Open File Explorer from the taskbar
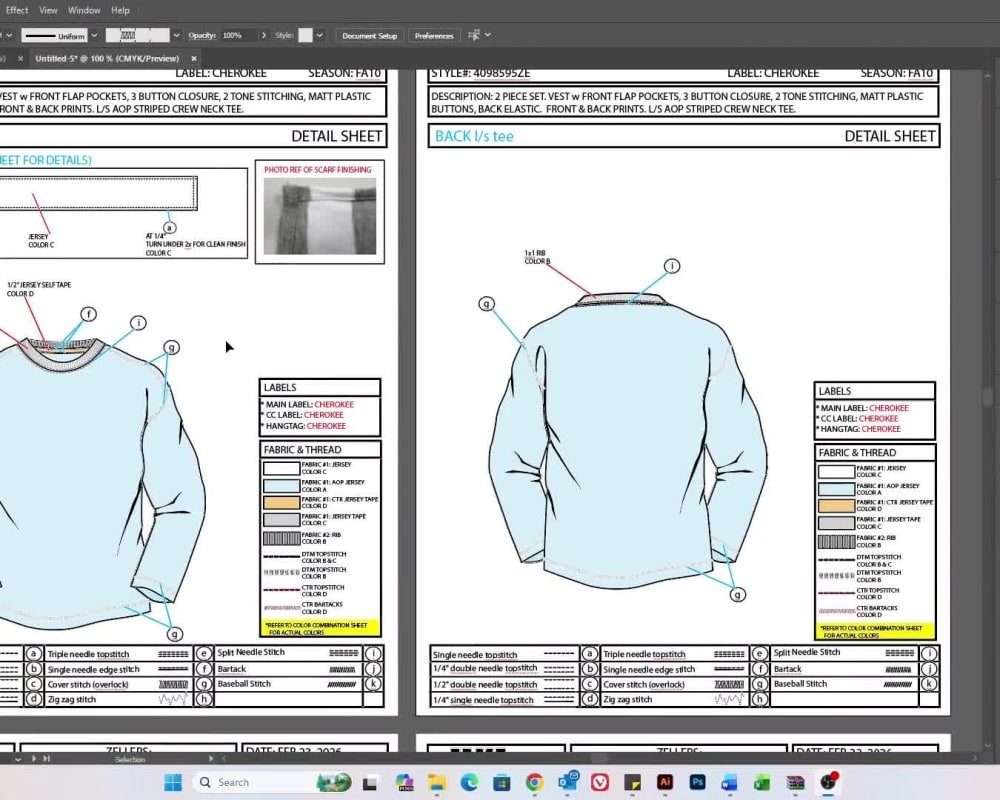The width and height of the screenshot is (1000, 800). (x=437, y=782)
